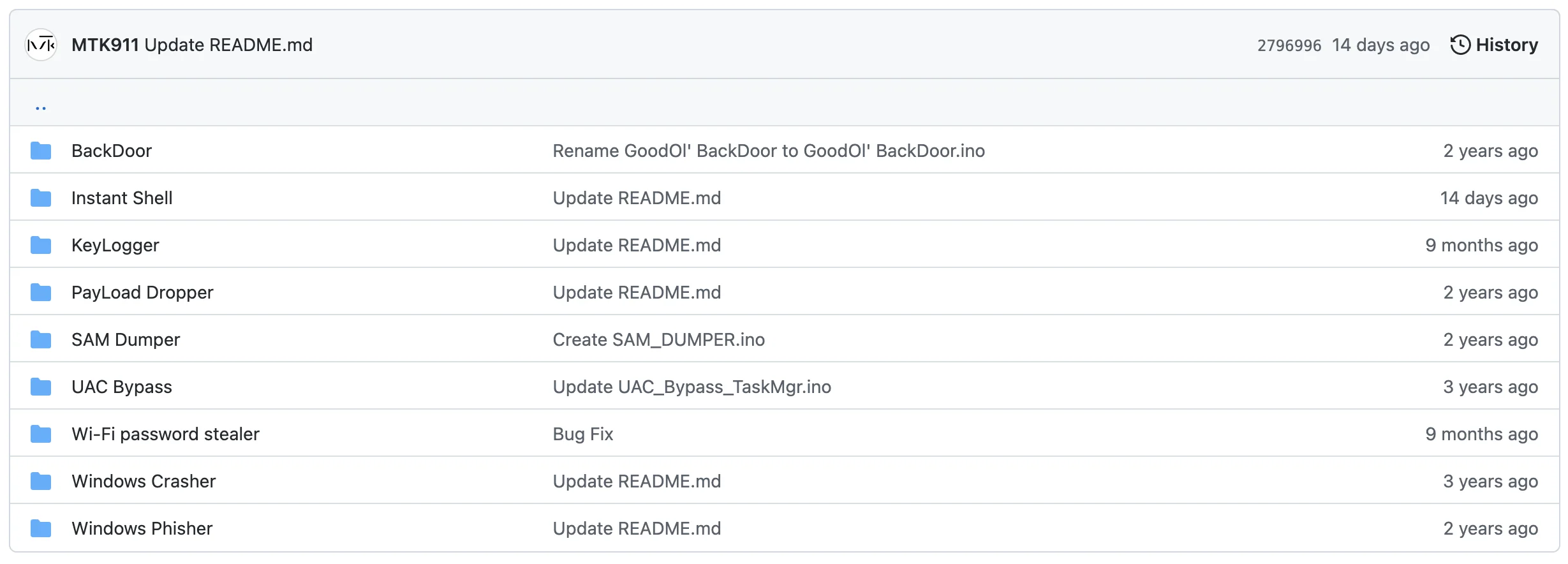Click the MTK911 avatar icon
This screenshot has height=564, width=1568.
[41, 45]
